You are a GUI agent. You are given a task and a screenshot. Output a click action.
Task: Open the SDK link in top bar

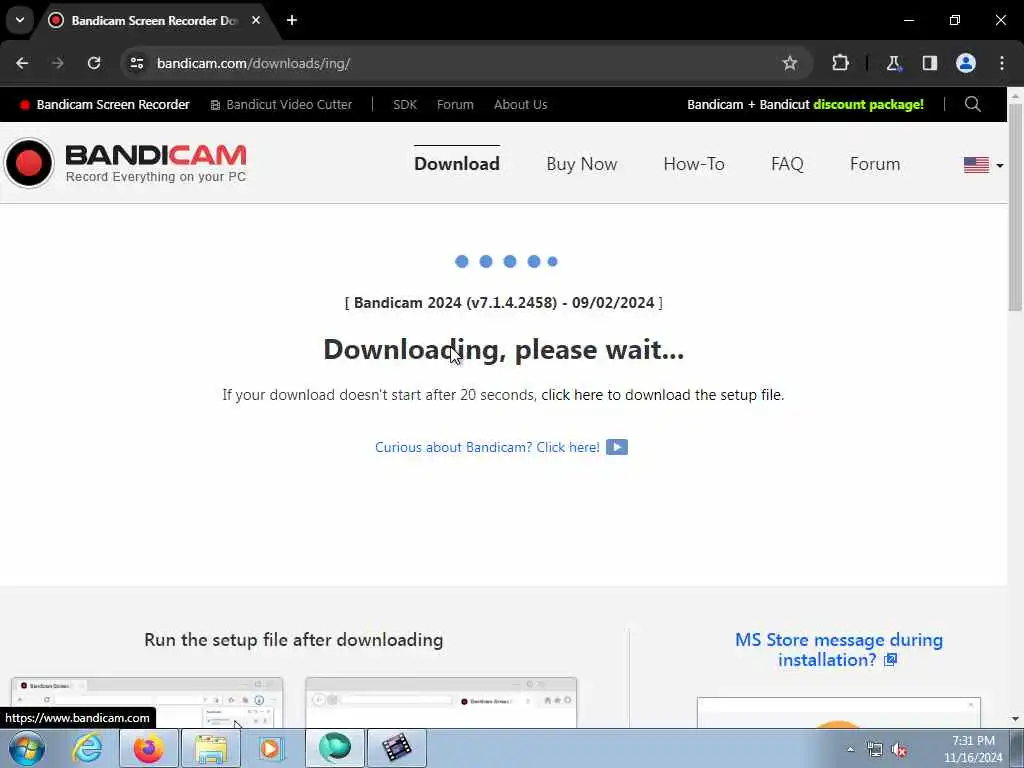pos(404,104)
